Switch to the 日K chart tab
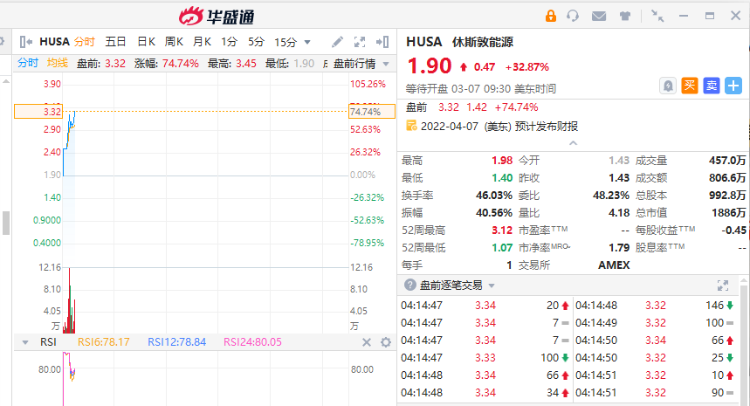 coord(145,42)
